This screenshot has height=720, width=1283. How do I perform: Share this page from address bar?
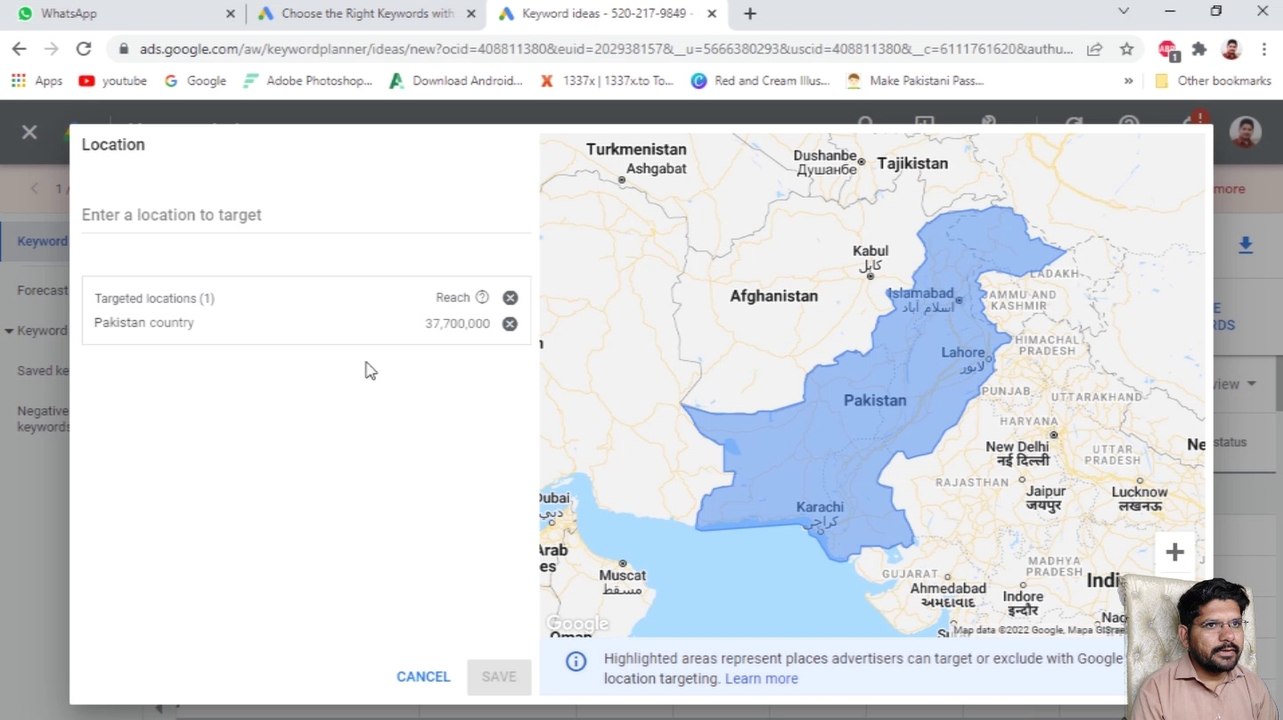[x=1095, y=49]
